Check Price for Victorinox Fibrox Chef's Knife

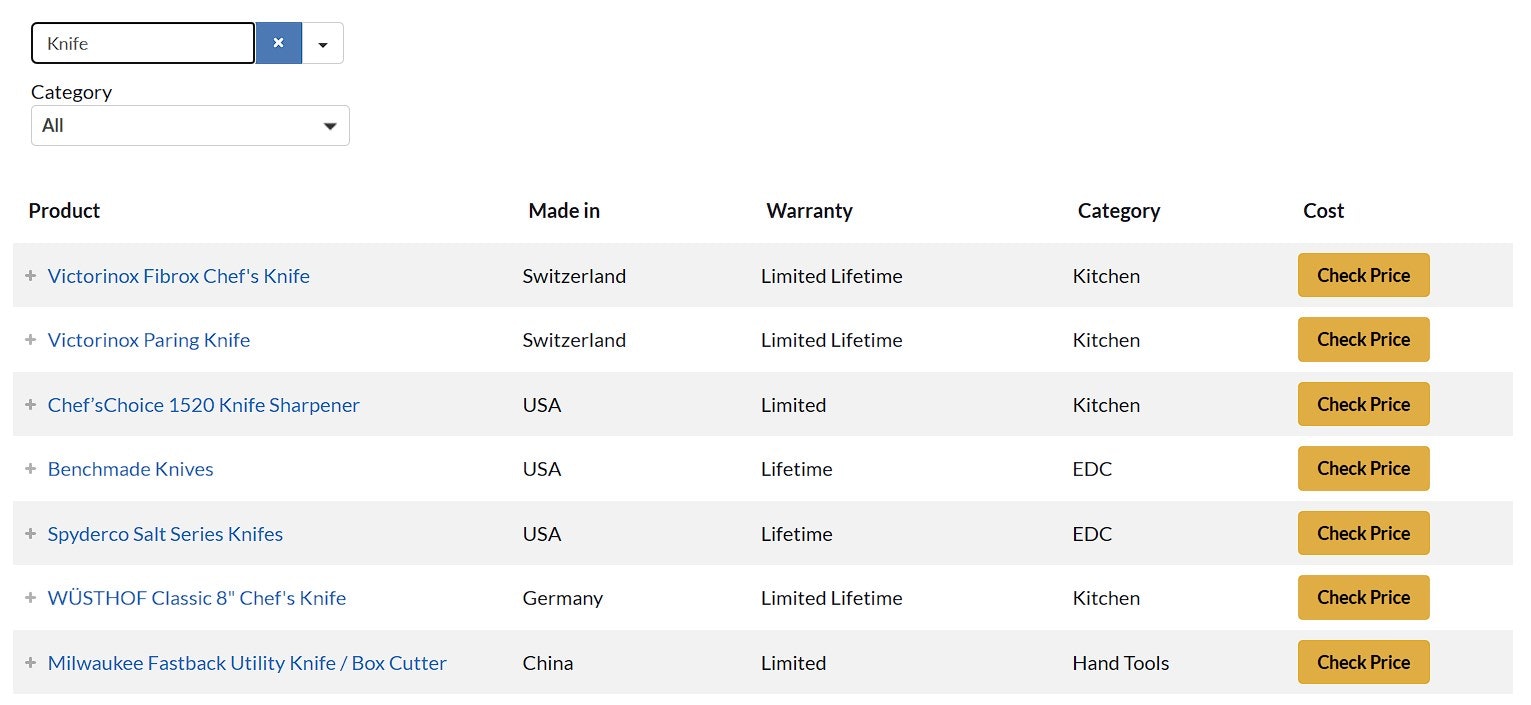pyautogui.click(x=1363, y=275)
